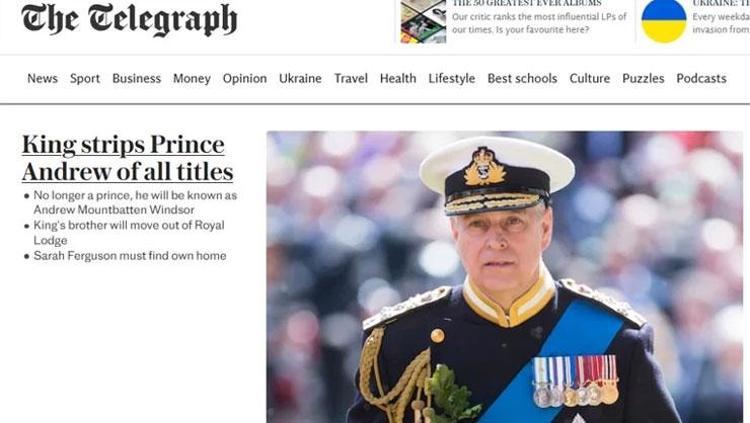This screenshot has height=423, width=750.
Task: Open the 50 greatest albums thumbnail
Action: click(x=423, y=22)
